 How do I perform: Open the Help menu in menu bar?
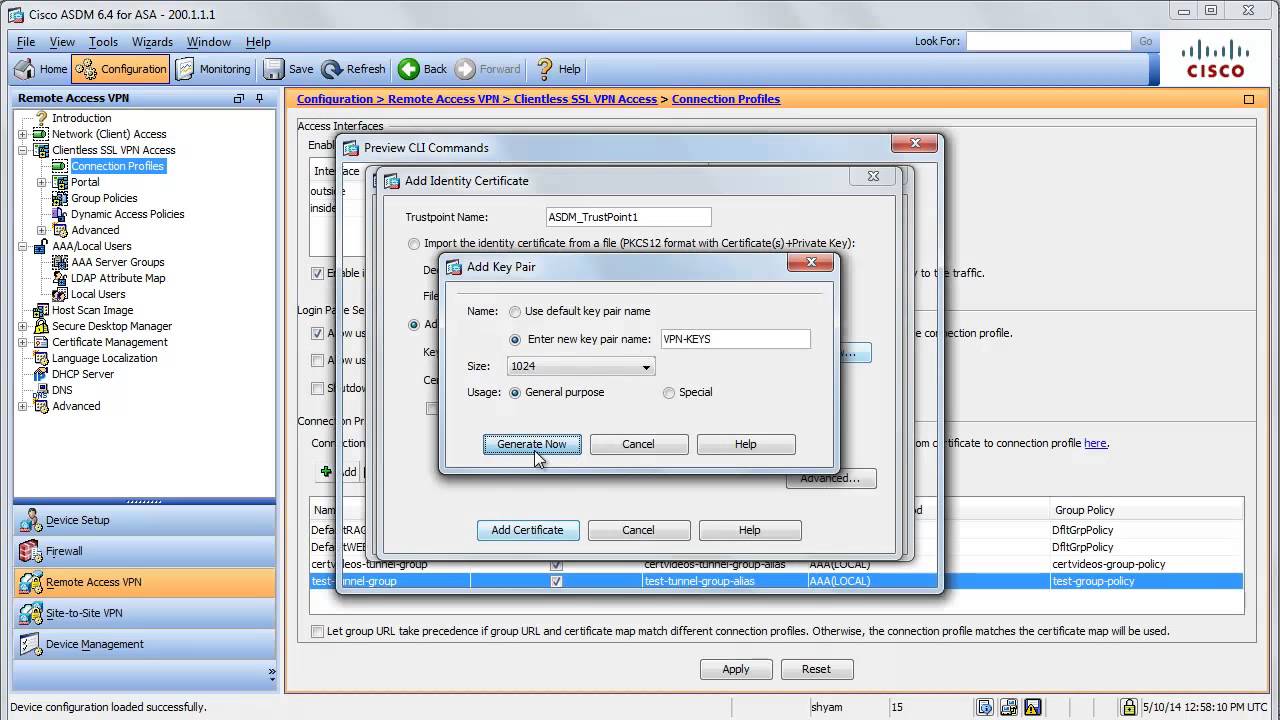pos(258,42)
